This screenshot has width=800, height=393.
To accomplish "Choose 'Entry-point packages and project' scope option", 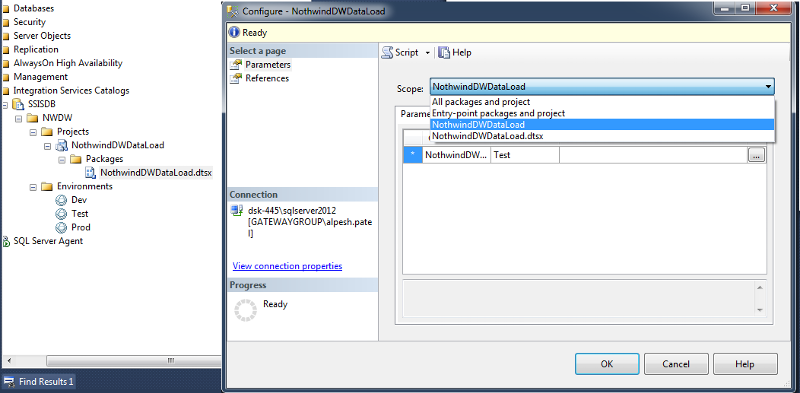I will click(603, 113).
